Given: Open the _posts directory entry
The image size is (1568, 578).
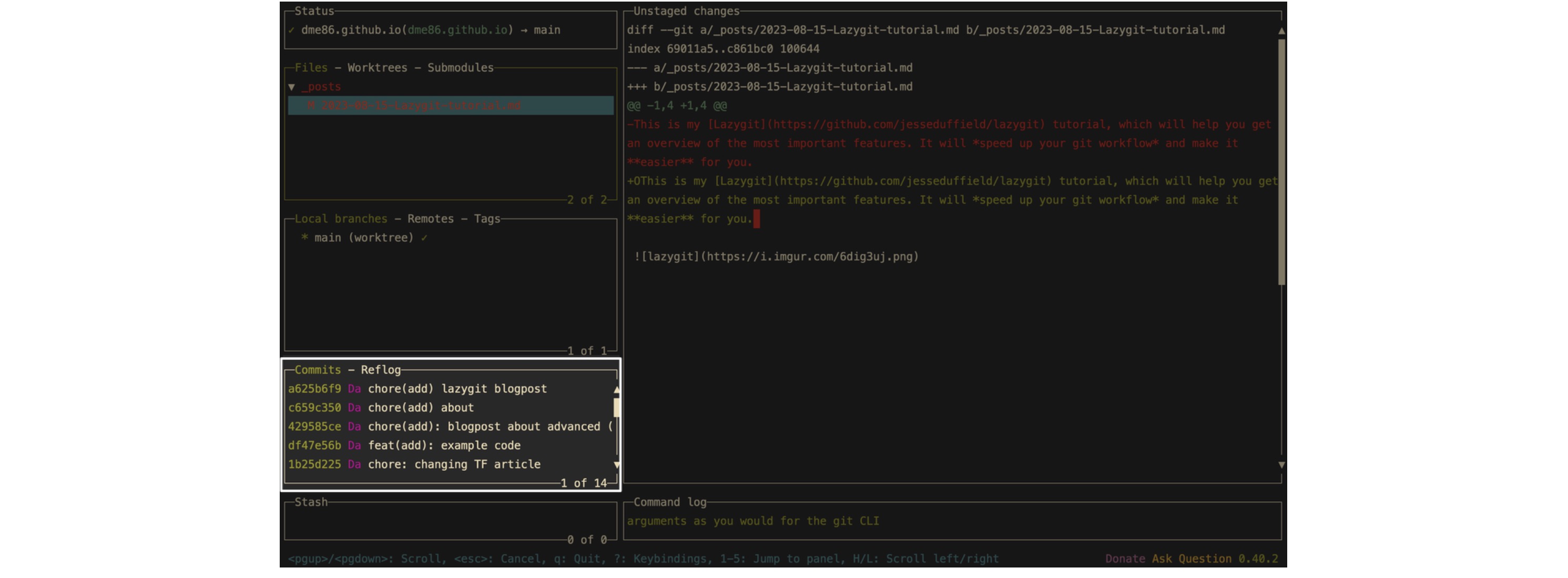Looking at the screenshot, I should tap(321, 87).
